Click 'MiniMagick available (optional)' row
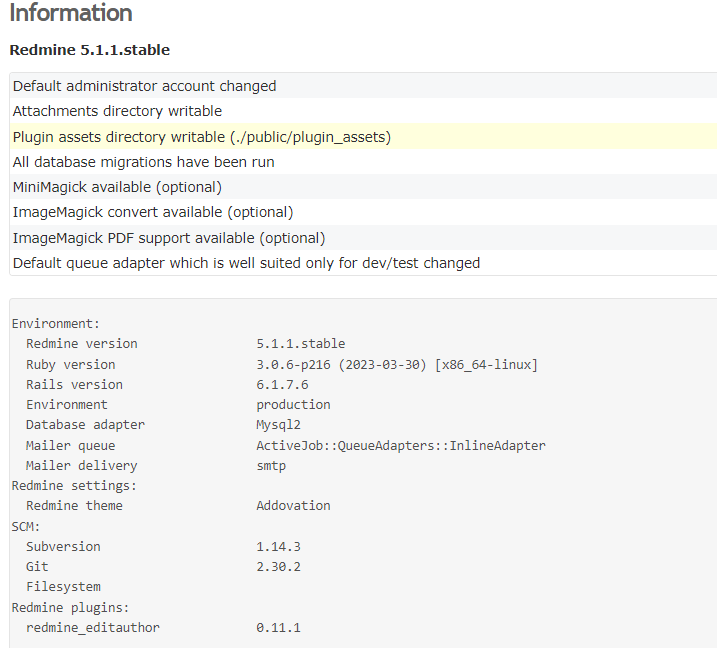Viewport: 717px width, 648px height. tap(363, 187)
